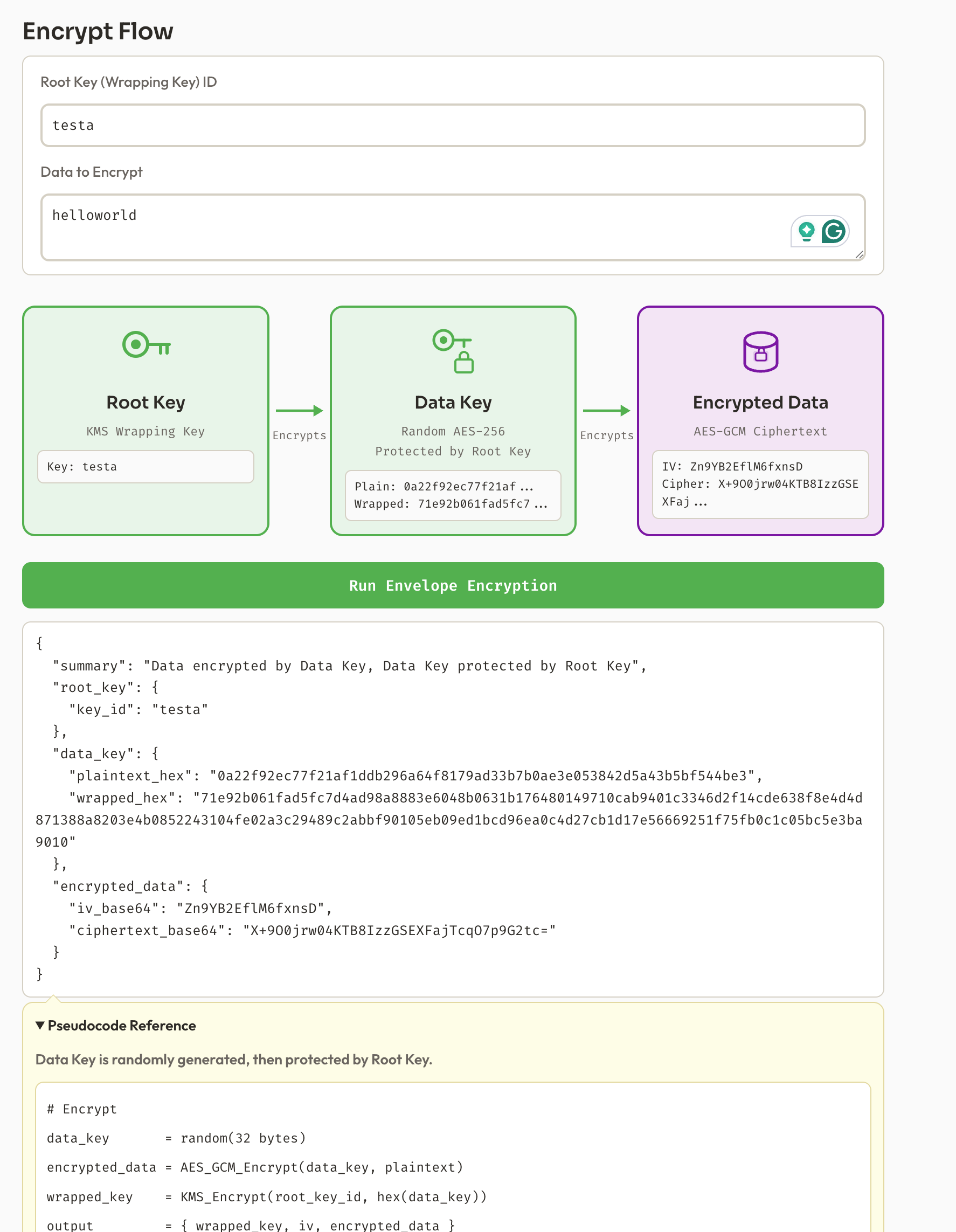Click the 'Wrapped: 71e92b061fad5fc7' value
This screenshot has width=956, height=1232.
[451, 504]
